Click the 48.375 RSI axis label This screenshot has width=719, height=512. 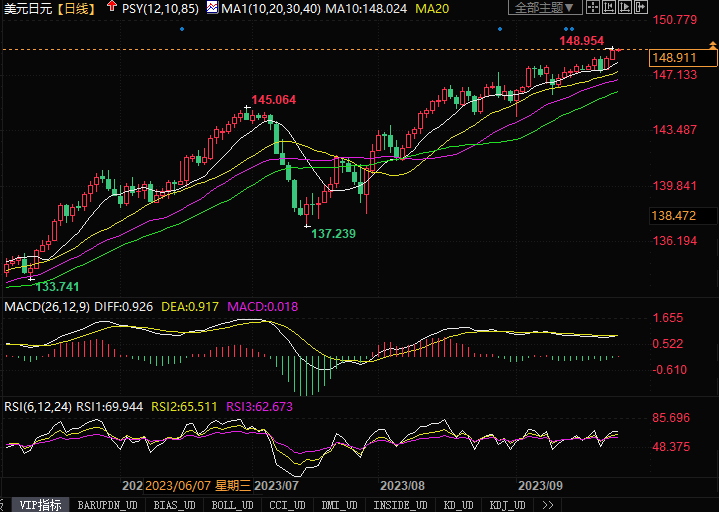click(x=671, y=446)
